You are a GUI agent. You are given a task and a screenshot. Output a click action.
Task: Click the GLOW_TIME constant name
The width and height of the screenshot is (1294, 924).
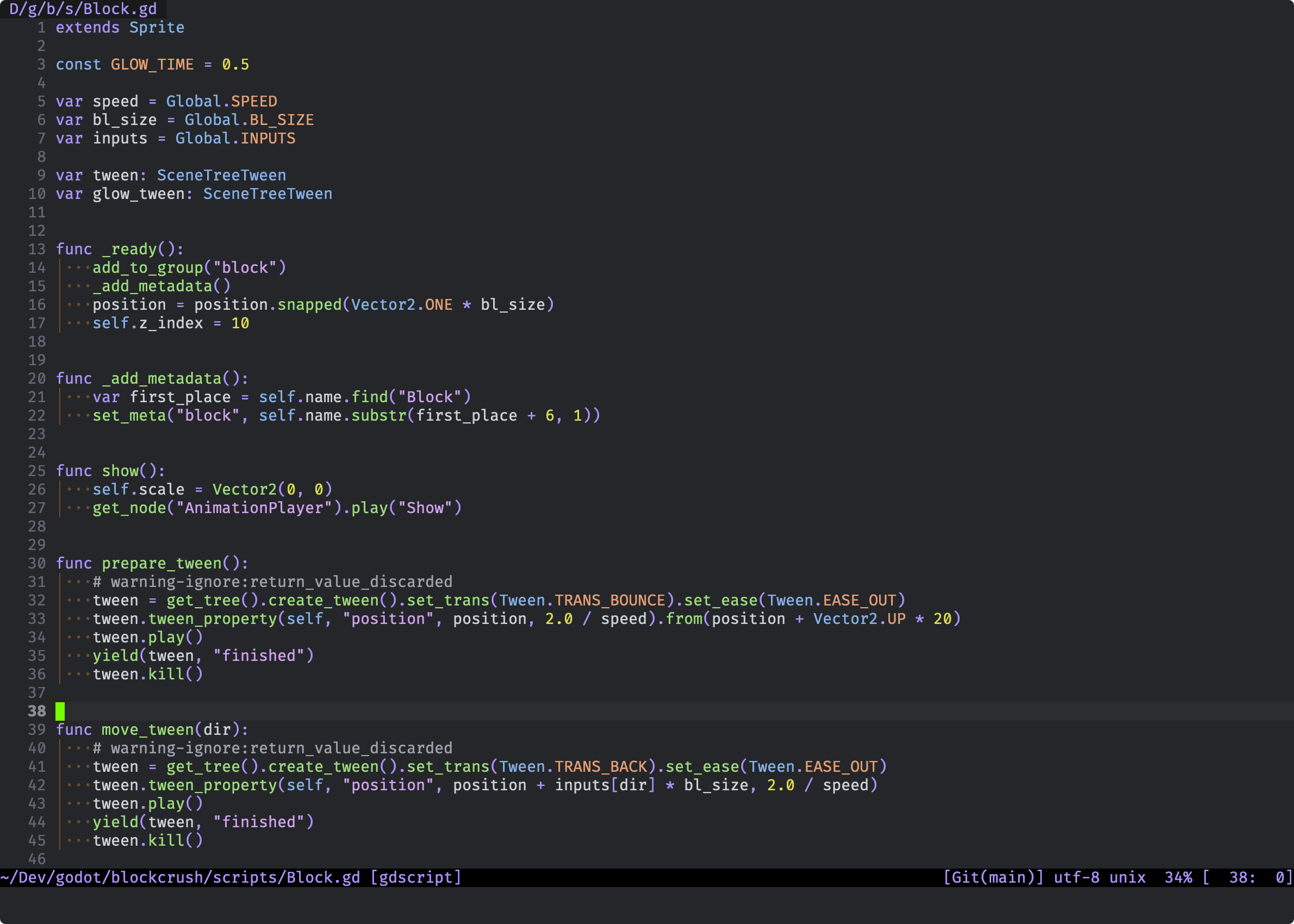(x=152, y=64)
